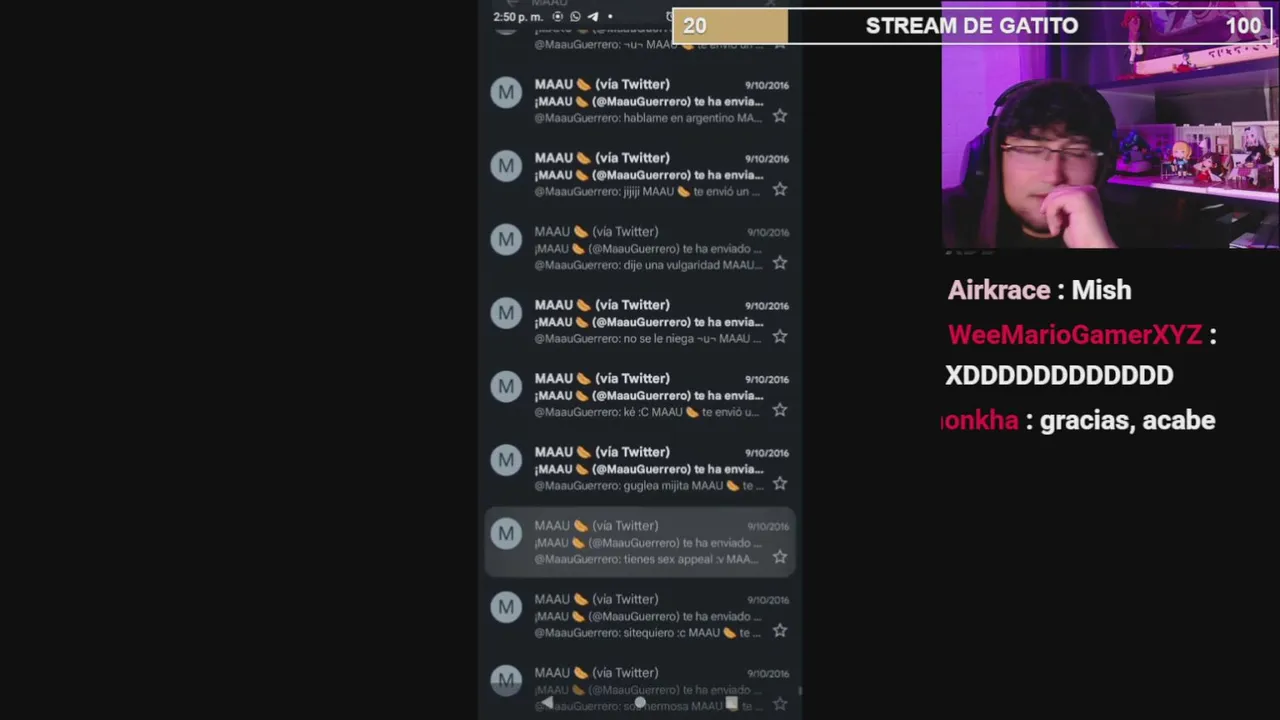Open the 'sos hermosa' email
Image resolution: width=1280 pixels, height=720 pixels.
point(640,689)
